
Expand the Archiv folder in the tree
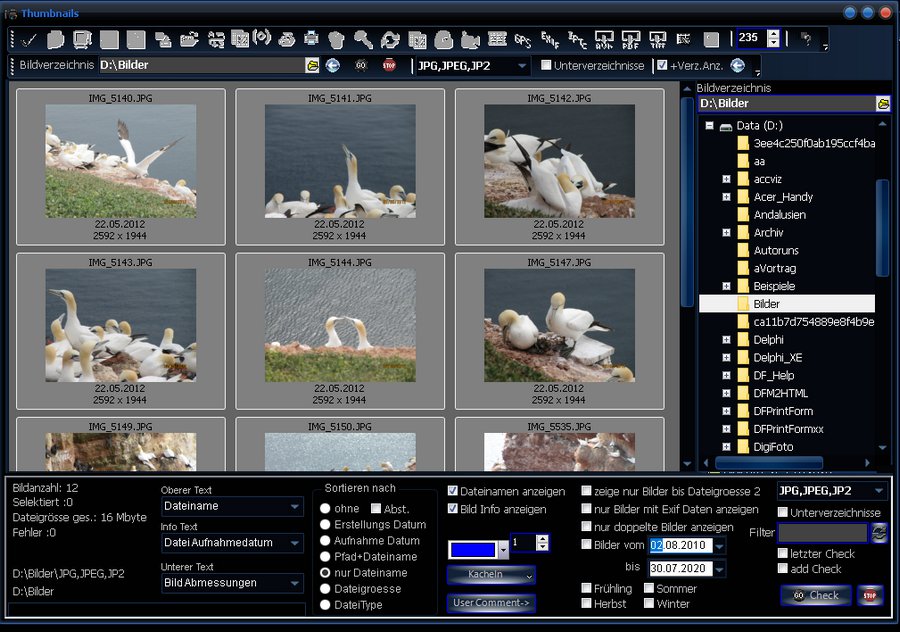point(726,232)
